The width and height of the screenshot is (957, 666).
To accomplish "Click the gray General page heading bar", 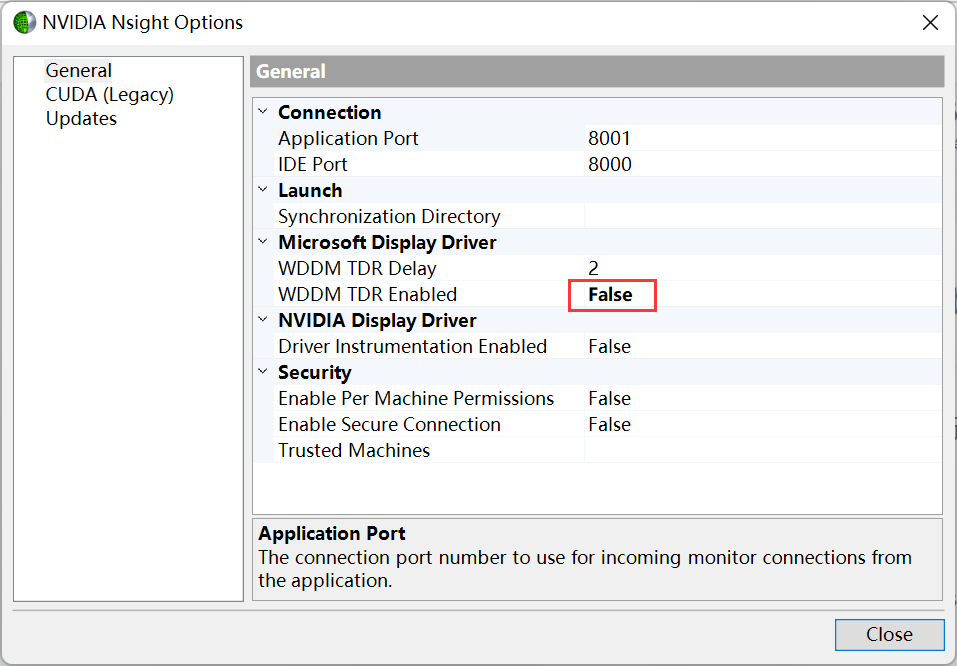I will (597, 71).
